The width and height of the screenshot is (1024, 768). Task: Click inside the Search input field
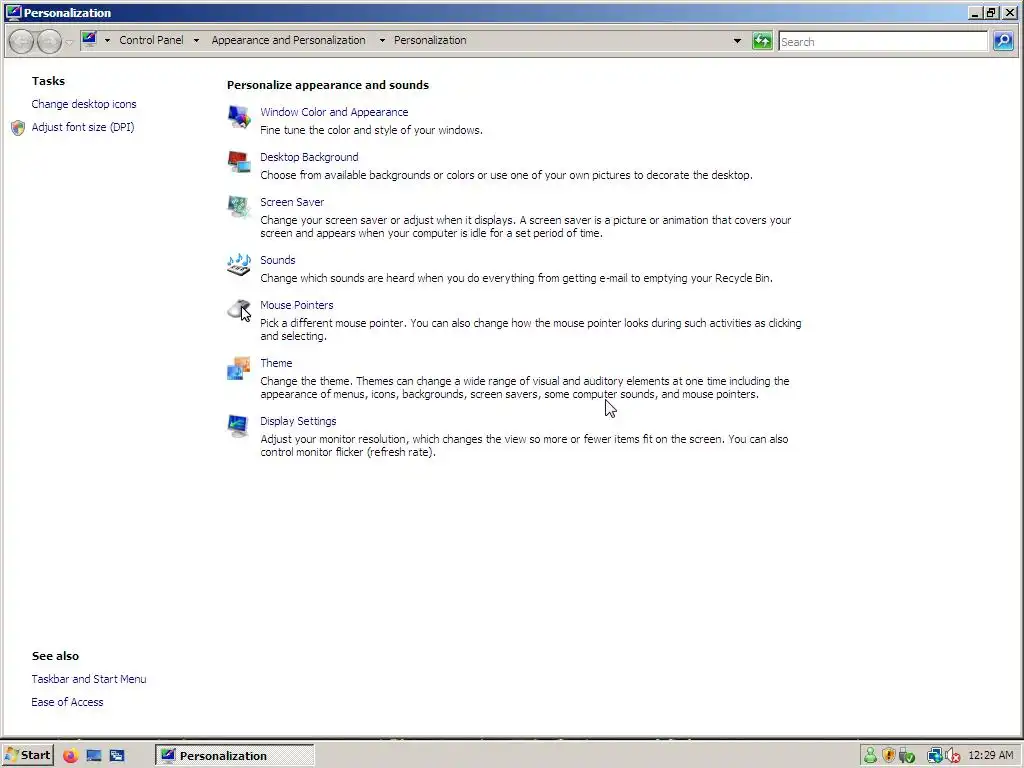coord(882,41)
